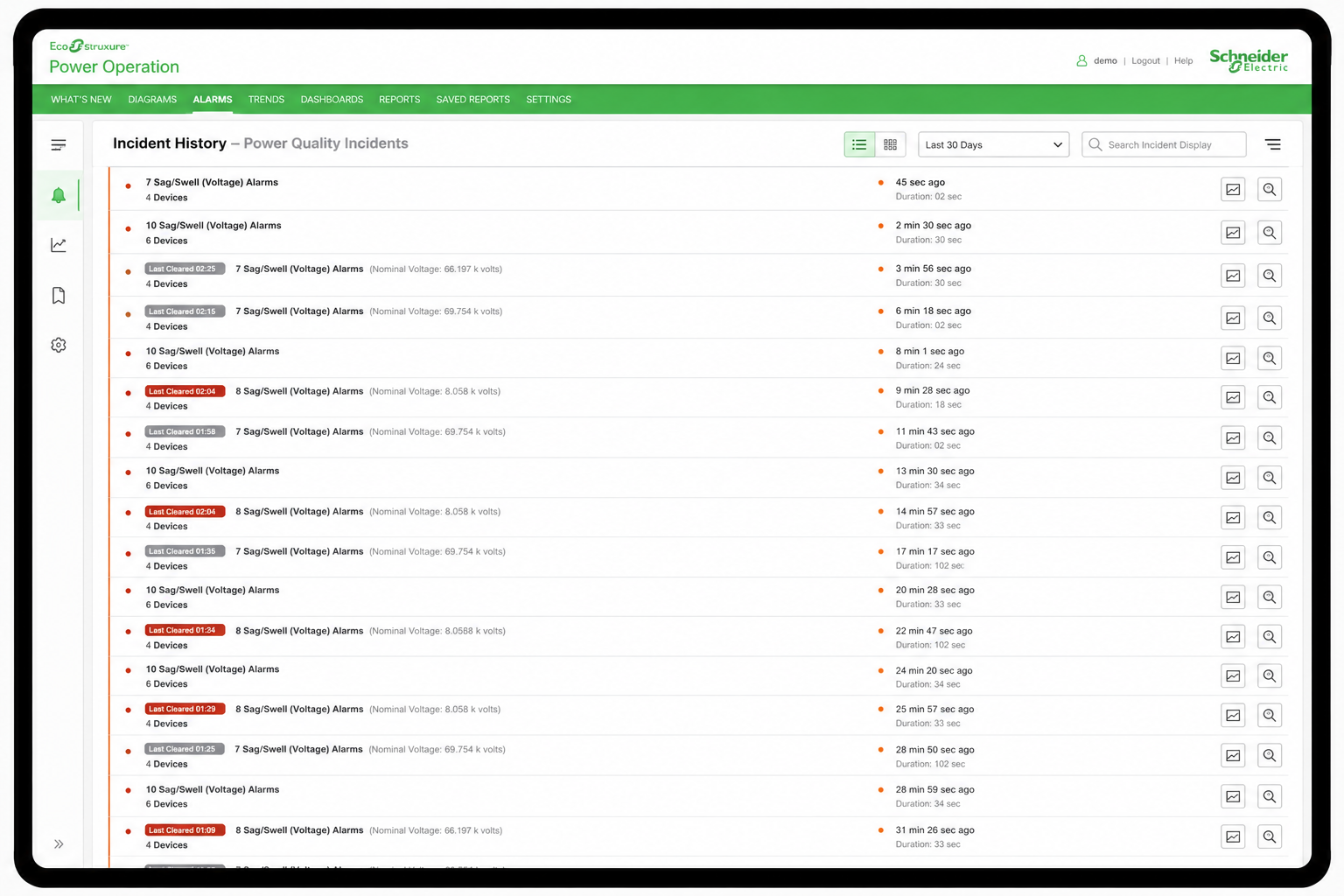
Task: Open SAVED REPORTS tab
Action: point(472,100)
